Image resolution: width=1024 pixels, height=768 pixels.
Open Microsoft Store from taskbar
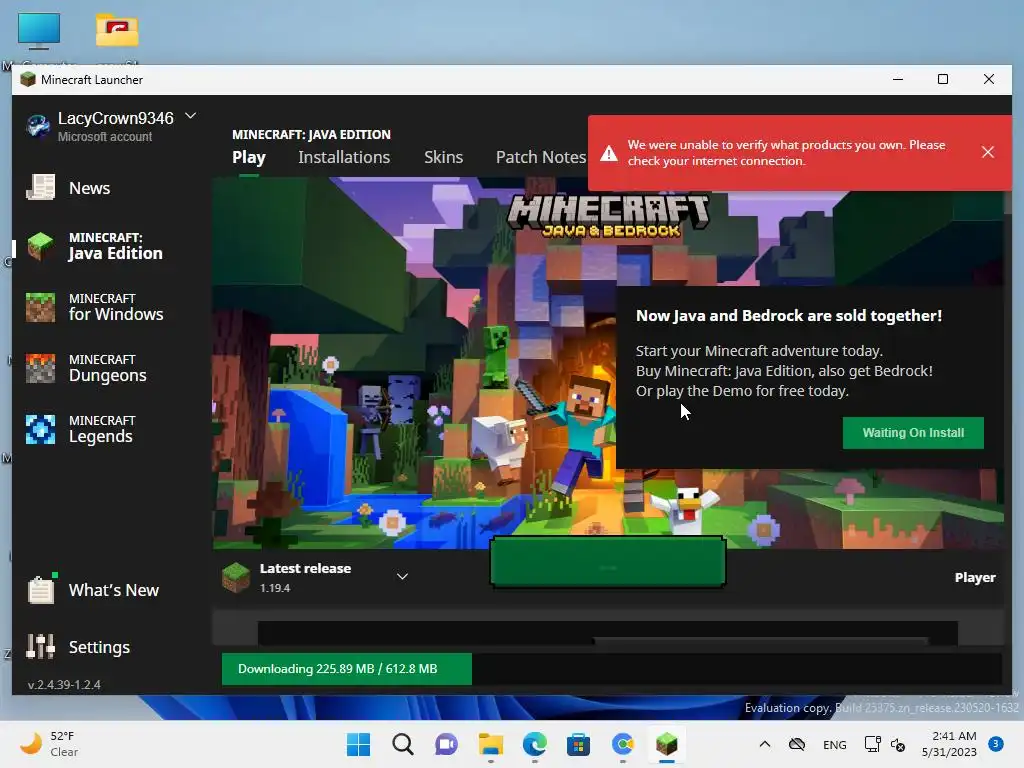point(578,744)
